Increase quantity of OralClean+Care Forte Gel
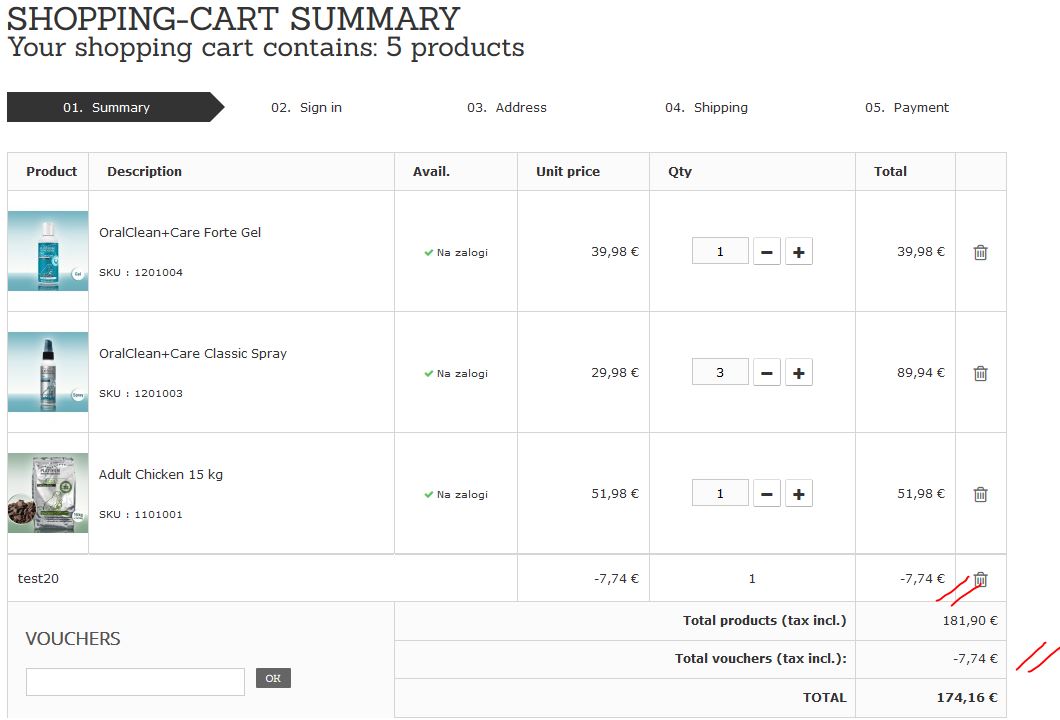 tap(798, 253)
